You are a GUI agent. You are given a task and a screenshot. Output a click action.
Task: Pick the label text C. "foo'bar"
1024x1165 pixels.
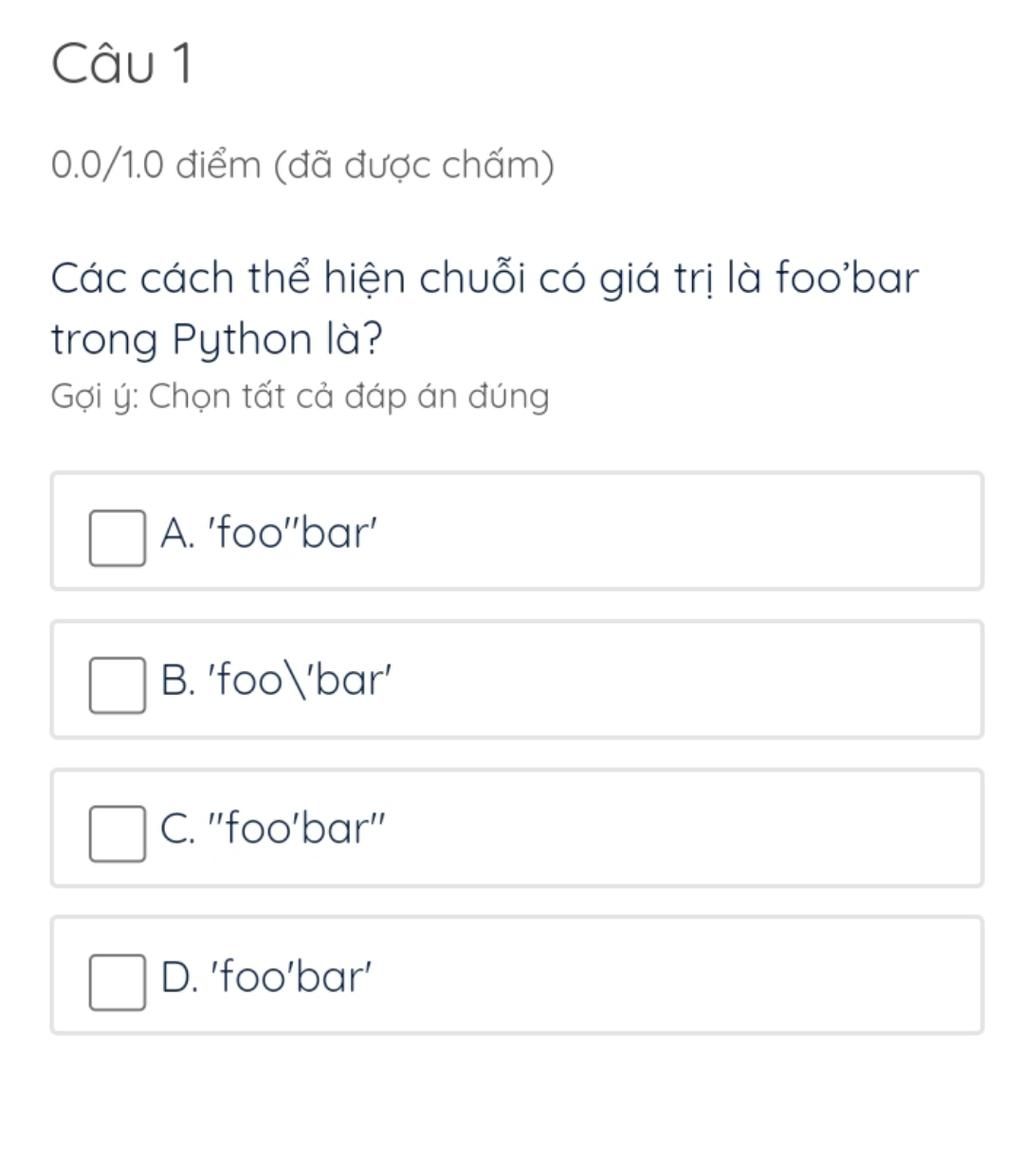point(273,828)
